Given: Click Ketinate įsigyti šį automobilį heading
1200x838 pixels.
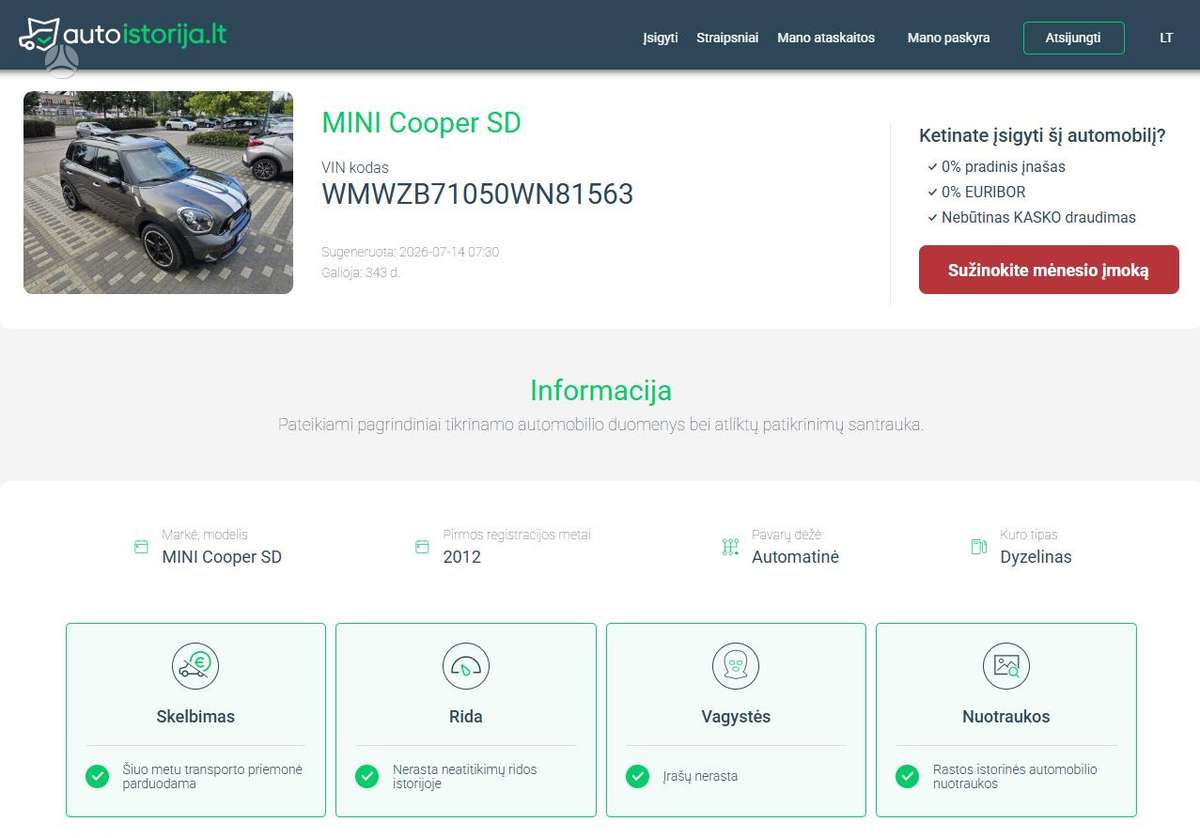Looking at the screenshot, I should [x=1042, y=136].
